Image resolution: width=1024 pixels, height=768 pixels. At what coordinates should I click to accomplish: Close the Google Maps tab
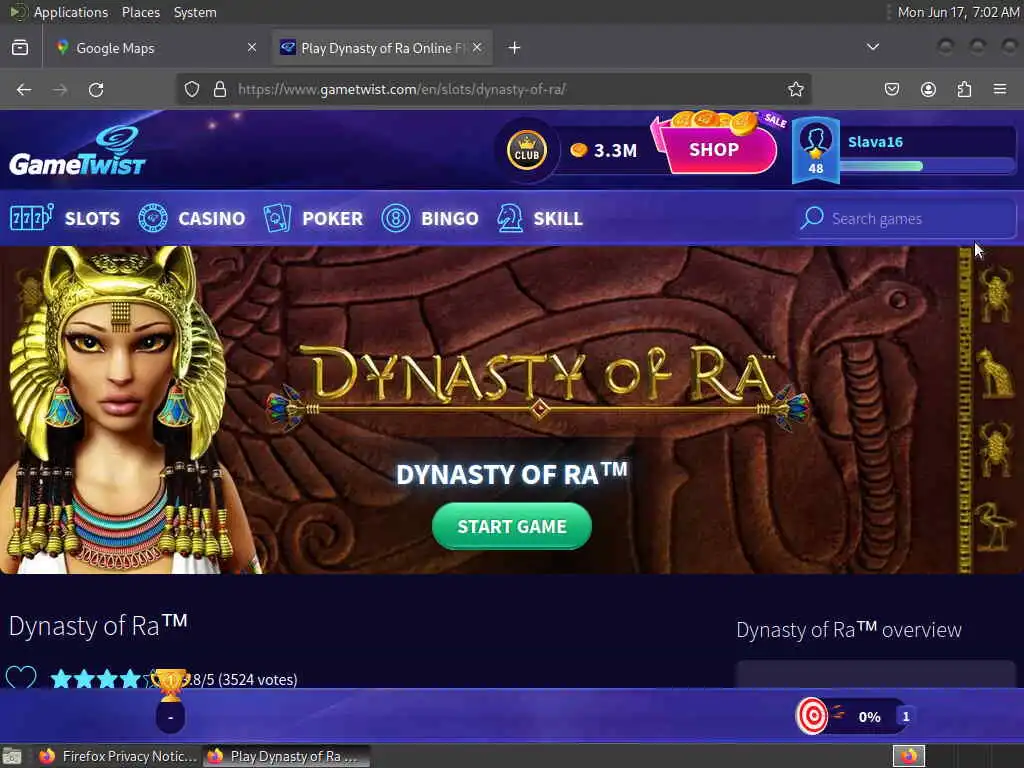point(252,47)
